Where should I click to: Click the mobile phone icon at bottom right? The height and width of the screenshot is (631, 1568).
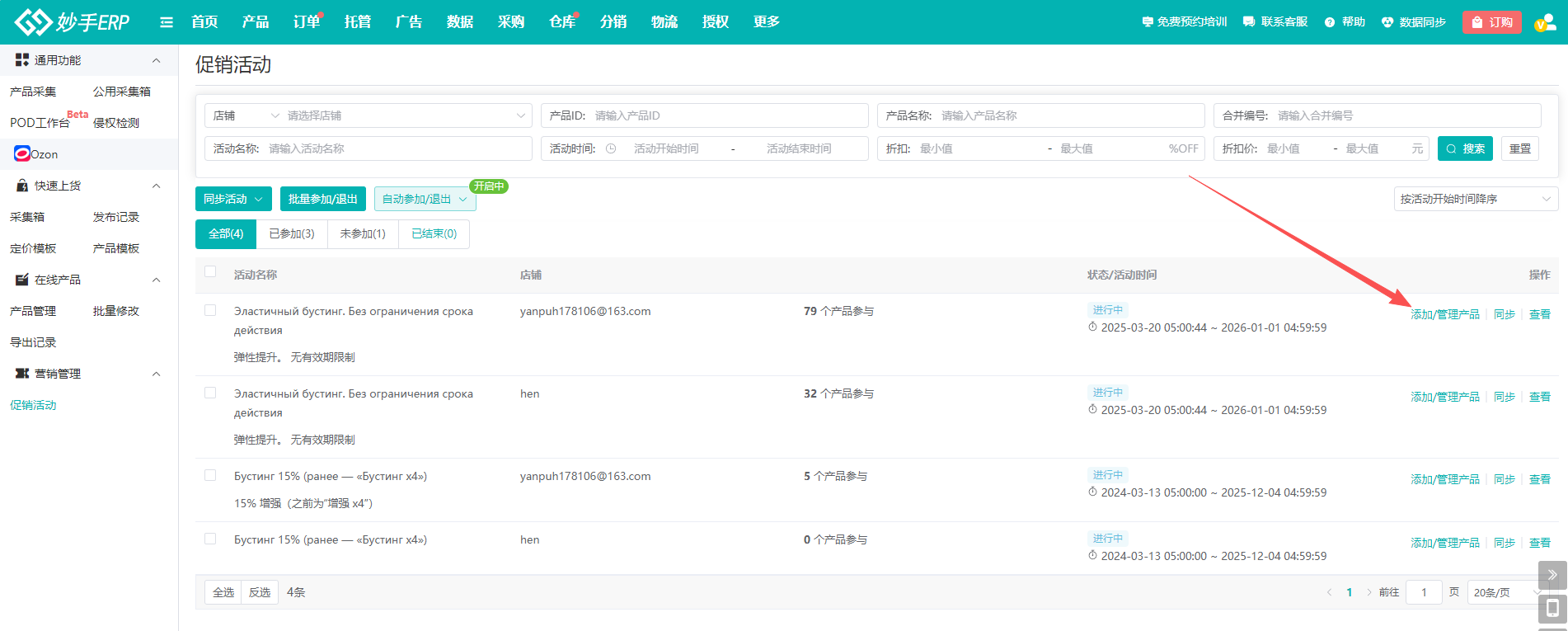[x=1552, y=610]
